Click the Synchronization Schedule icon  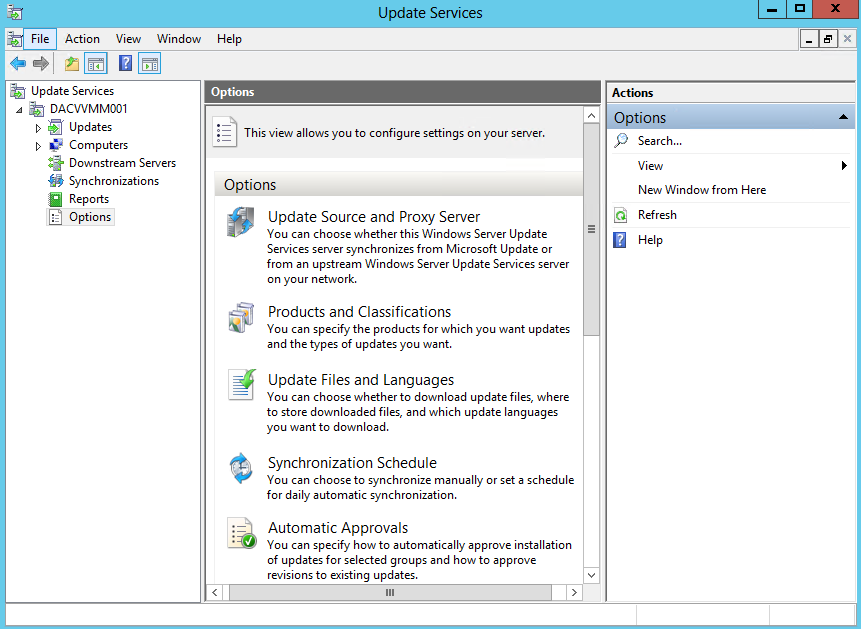point(241,468)
